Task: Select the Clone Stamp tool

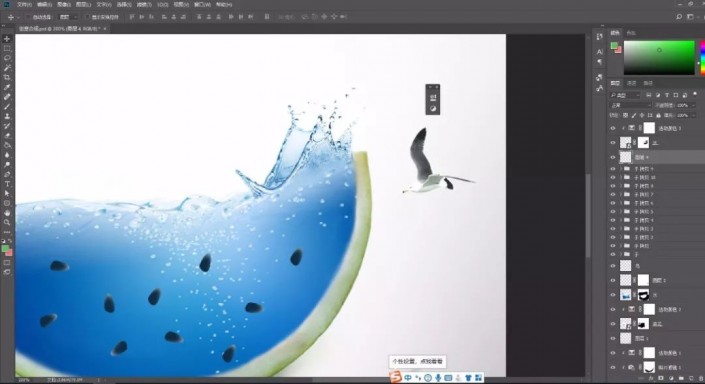Action: [x=7, y=116]
